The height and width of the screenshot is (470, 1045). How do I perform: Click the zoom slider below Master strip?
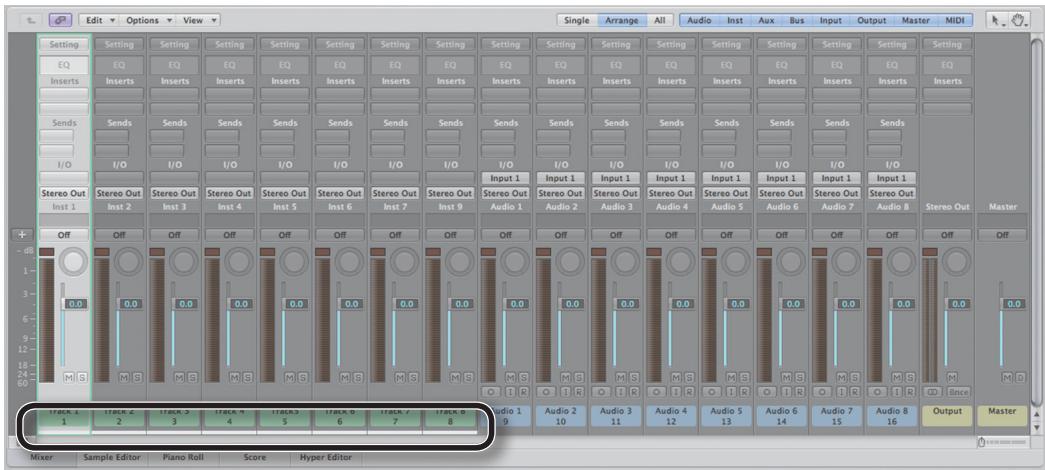coord(1002,442)
